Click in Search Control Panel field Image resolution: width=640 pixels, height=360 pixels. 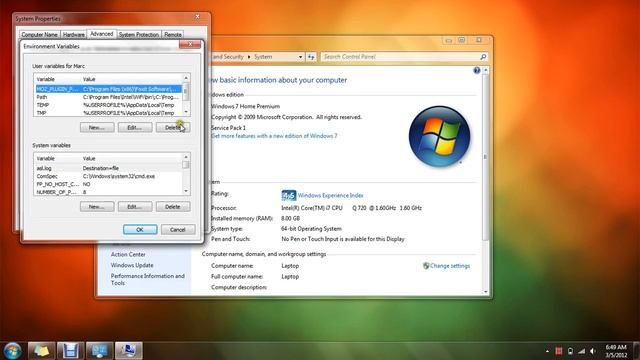point(400,57)
